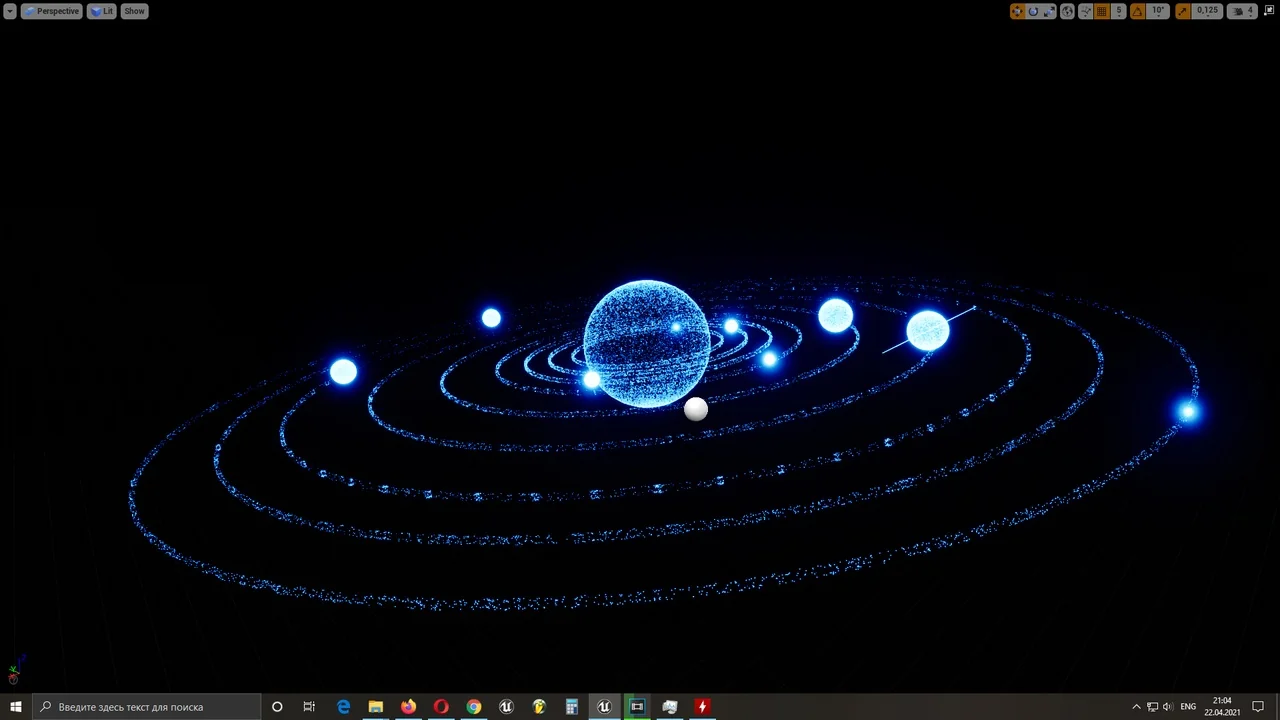Select the rotate transform tool

pyautogui.click(x=1034, y=11)
